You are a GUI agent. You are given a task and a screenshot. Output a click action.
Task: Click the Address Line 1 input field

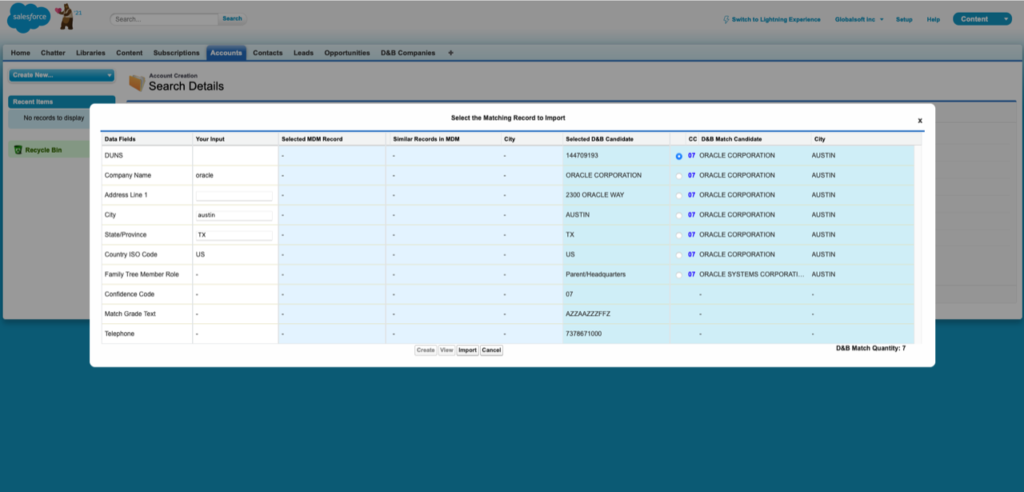click(234, 195)
